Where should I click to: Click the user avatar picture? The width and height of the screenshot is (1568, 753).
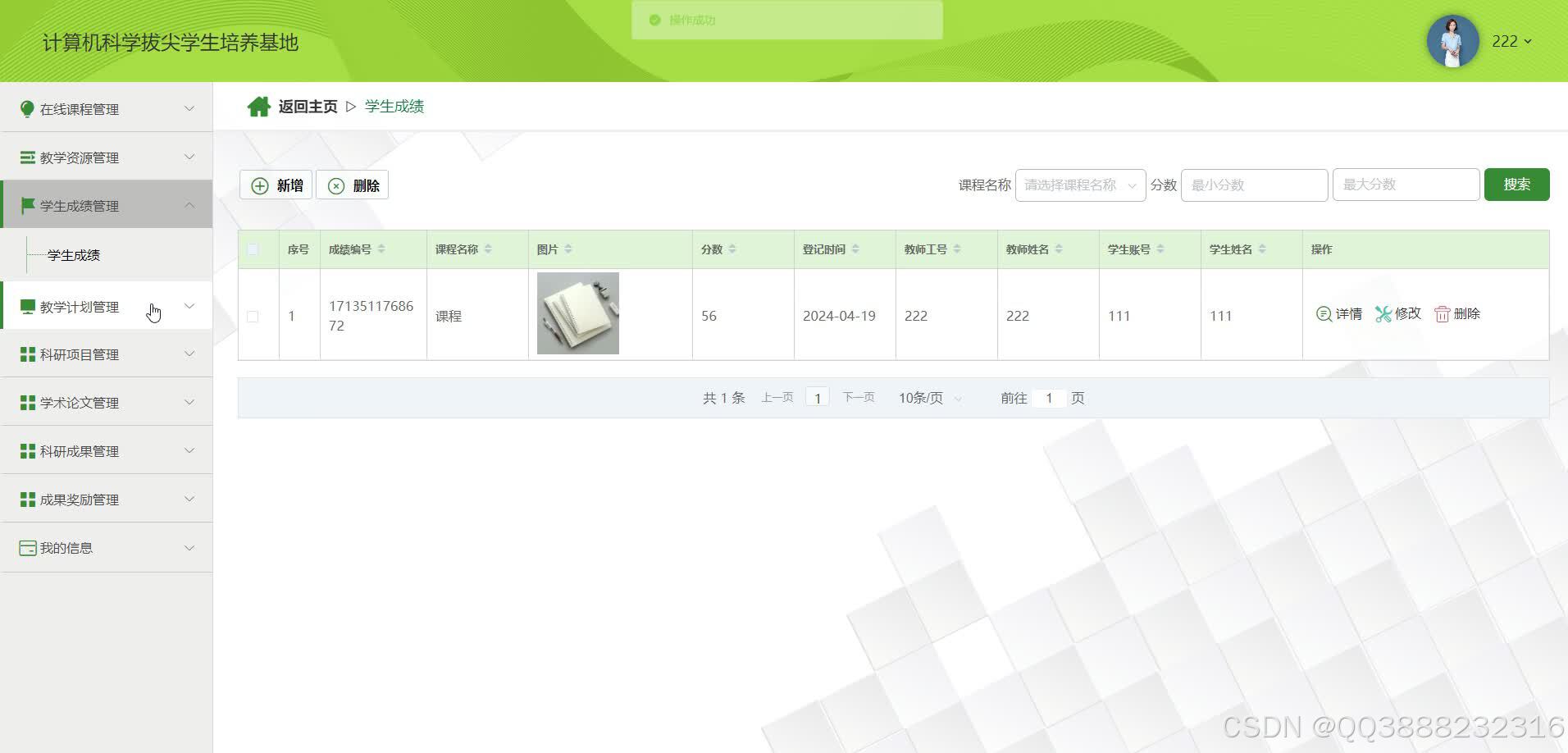pyautogui.click(x=1452, y=41)
